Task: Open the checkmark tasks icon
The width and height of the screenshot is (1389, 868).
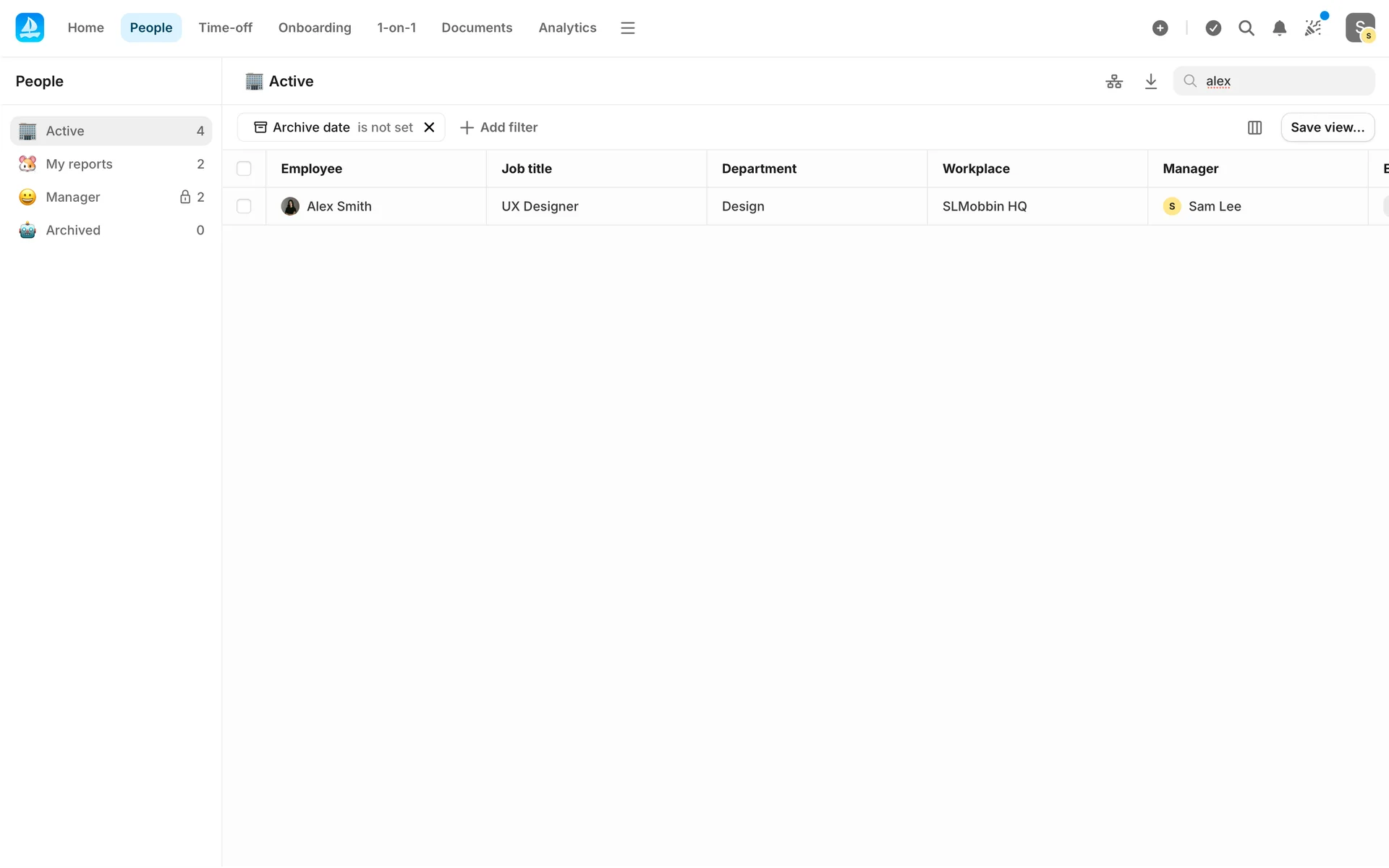Action: pyautogui.click(x=1213, y=27)
